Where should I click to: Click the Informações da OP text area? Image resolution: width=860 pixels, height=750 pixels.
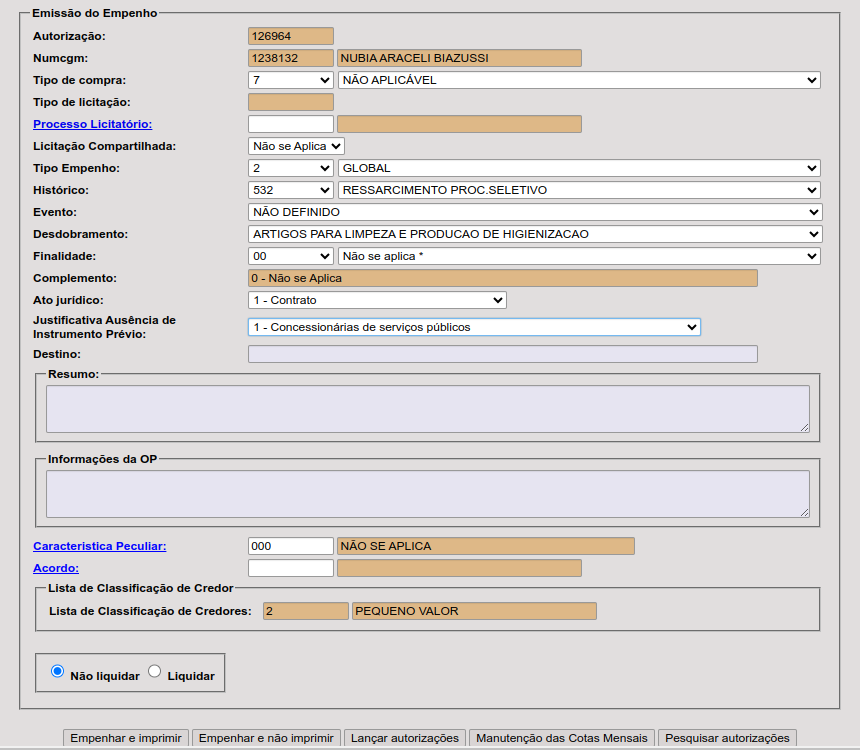(x=427, y=494)
